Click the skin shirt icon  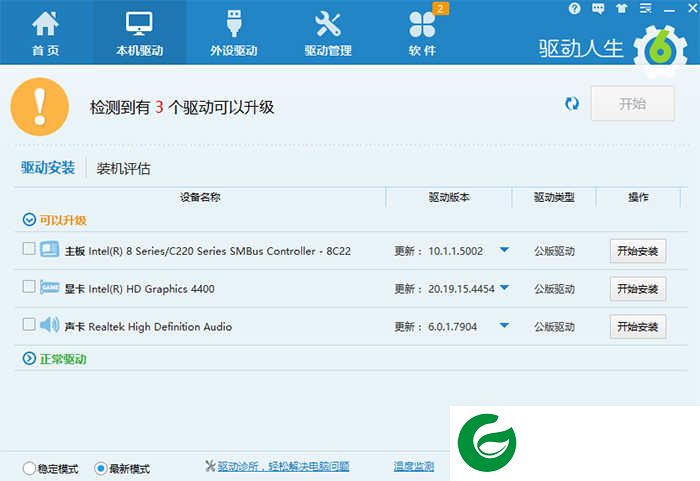(x=622, y=8)
